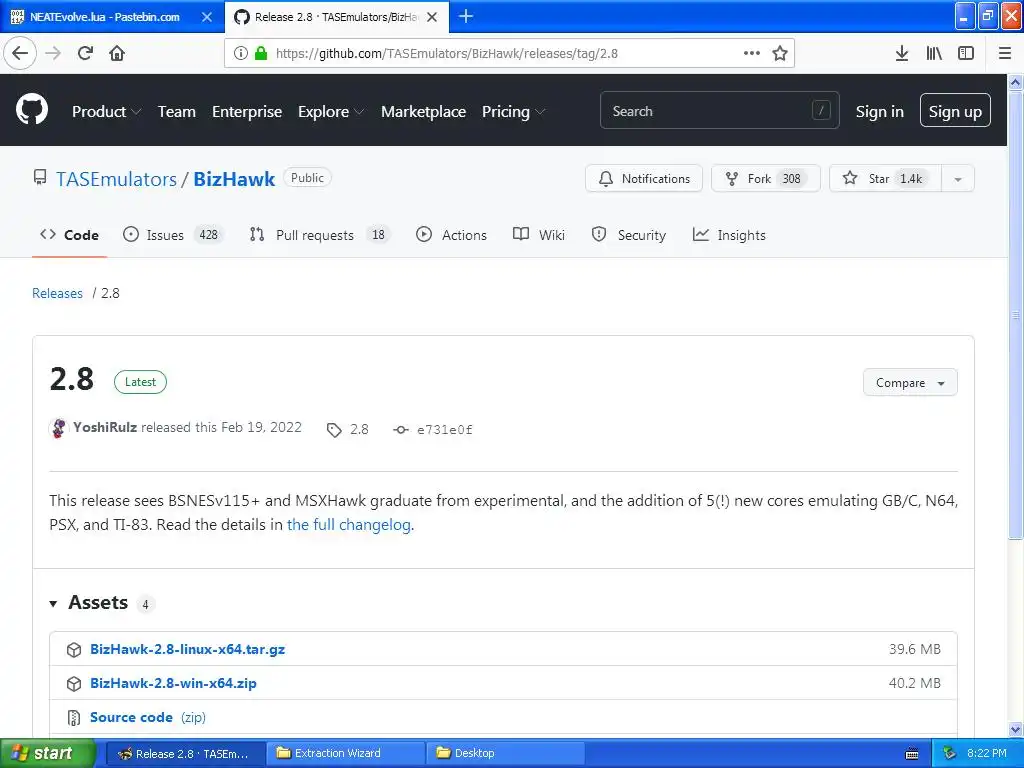
Task: Click the address bar URL field
Action: point(447,54)
